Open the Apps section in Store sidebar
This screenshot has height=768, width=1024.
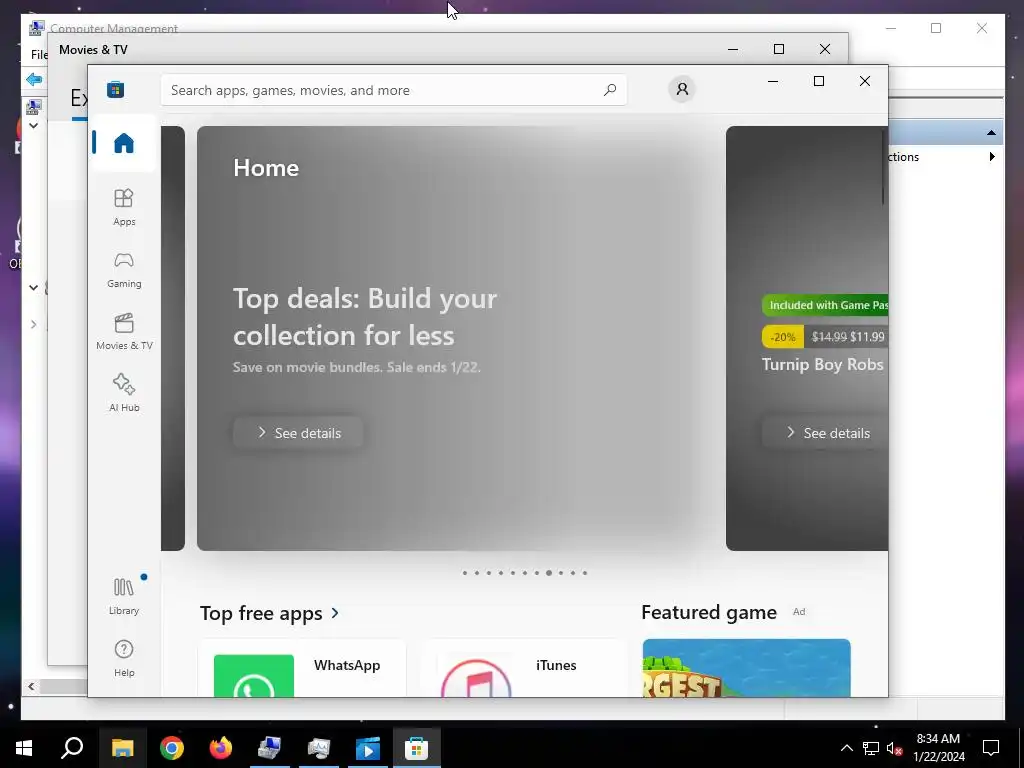pos(123,207)
